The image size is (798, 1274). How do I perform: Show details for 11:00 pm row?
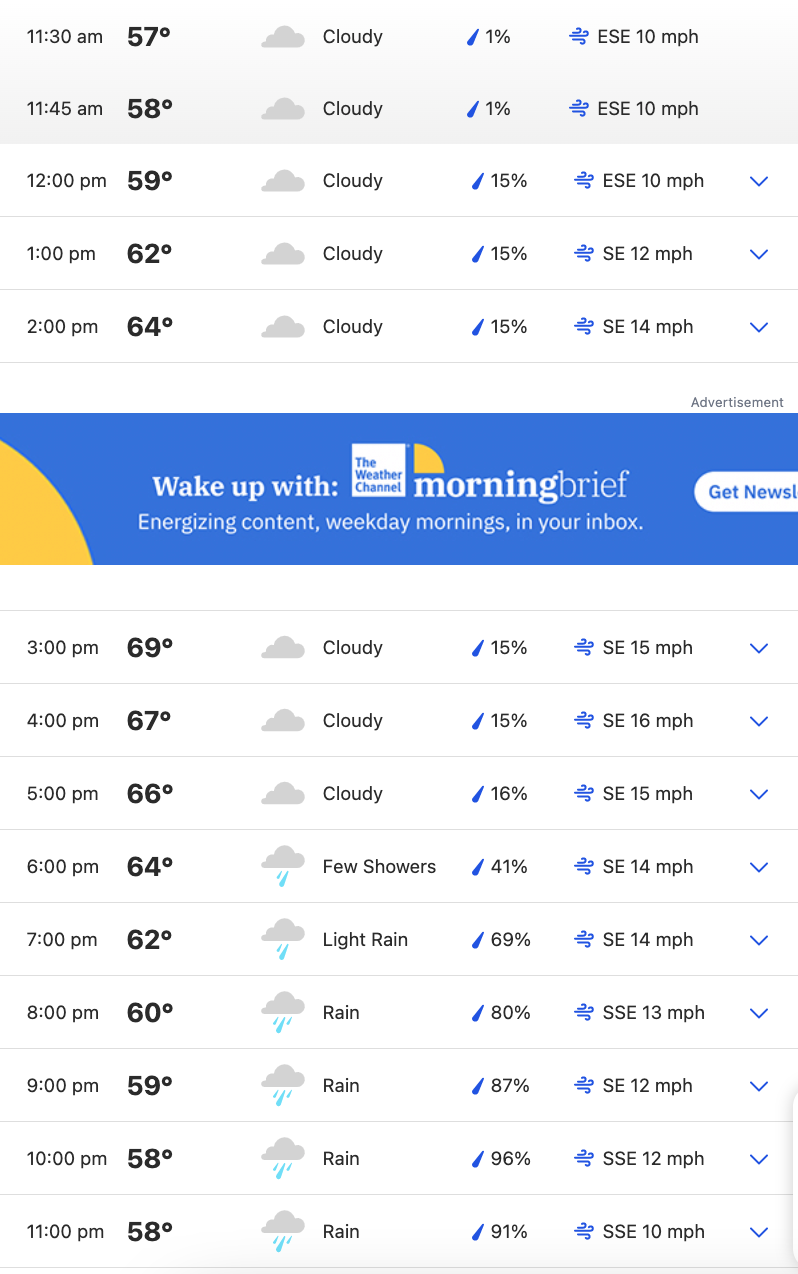759,1232
